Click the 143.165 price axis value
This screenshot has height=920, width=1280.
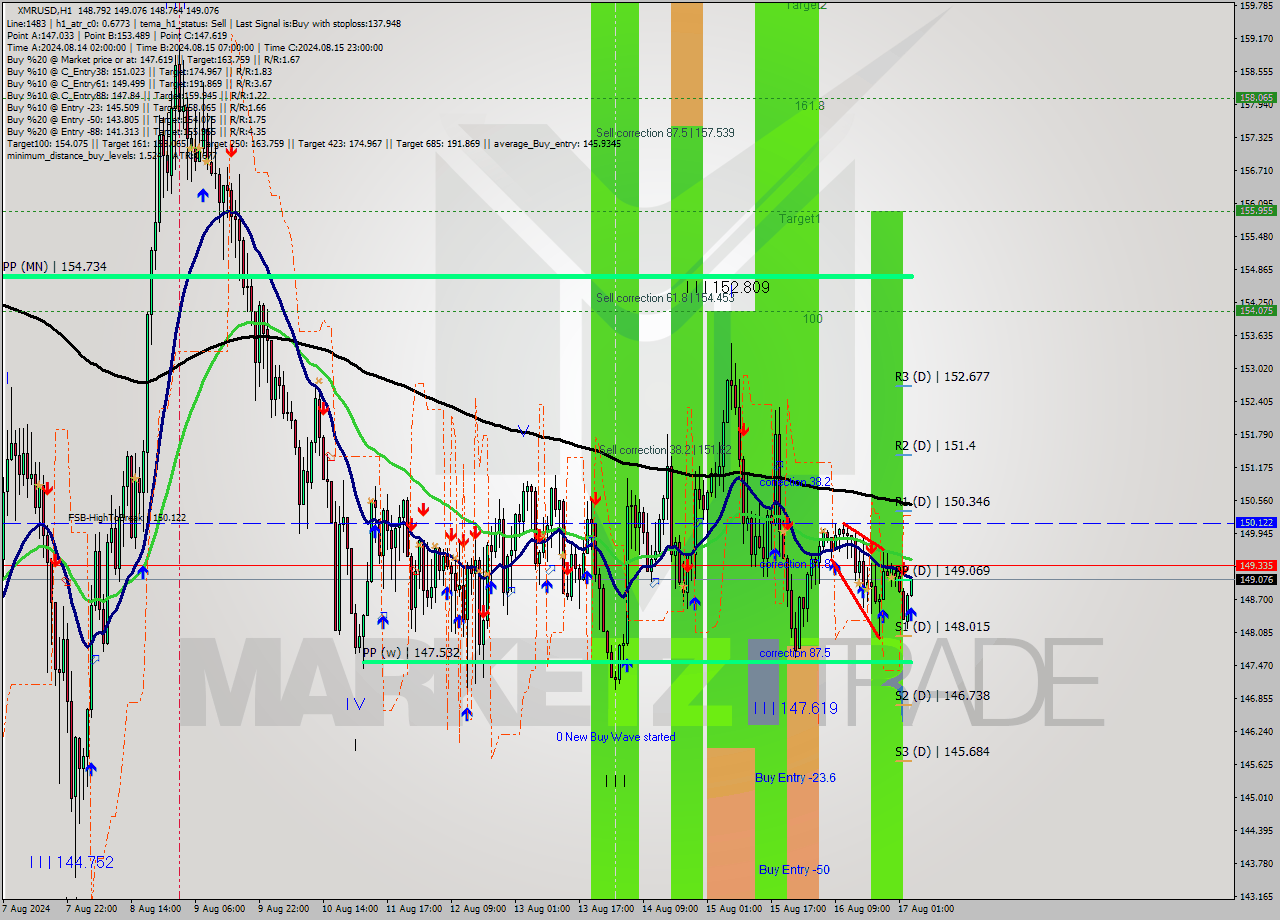click(x=1256, y=896)
